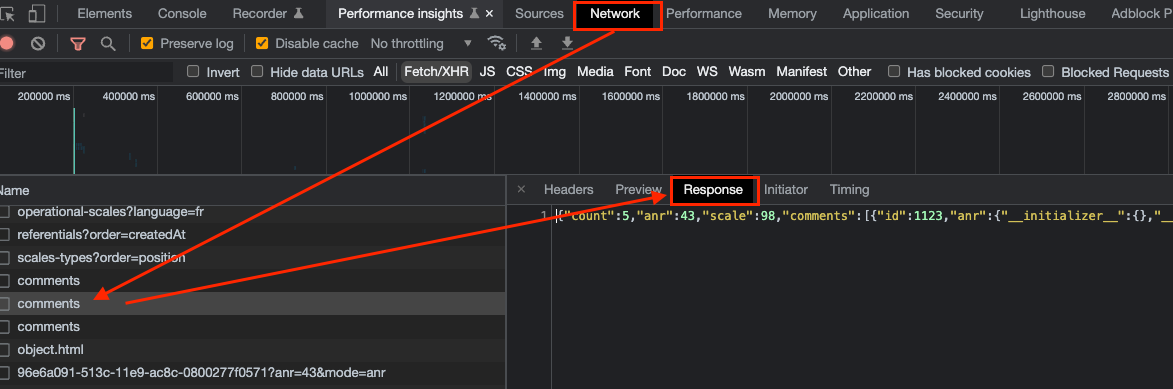Show the Preview tab of request
The height and width of the screenshot is (389, 1173).
pos(639,190)
